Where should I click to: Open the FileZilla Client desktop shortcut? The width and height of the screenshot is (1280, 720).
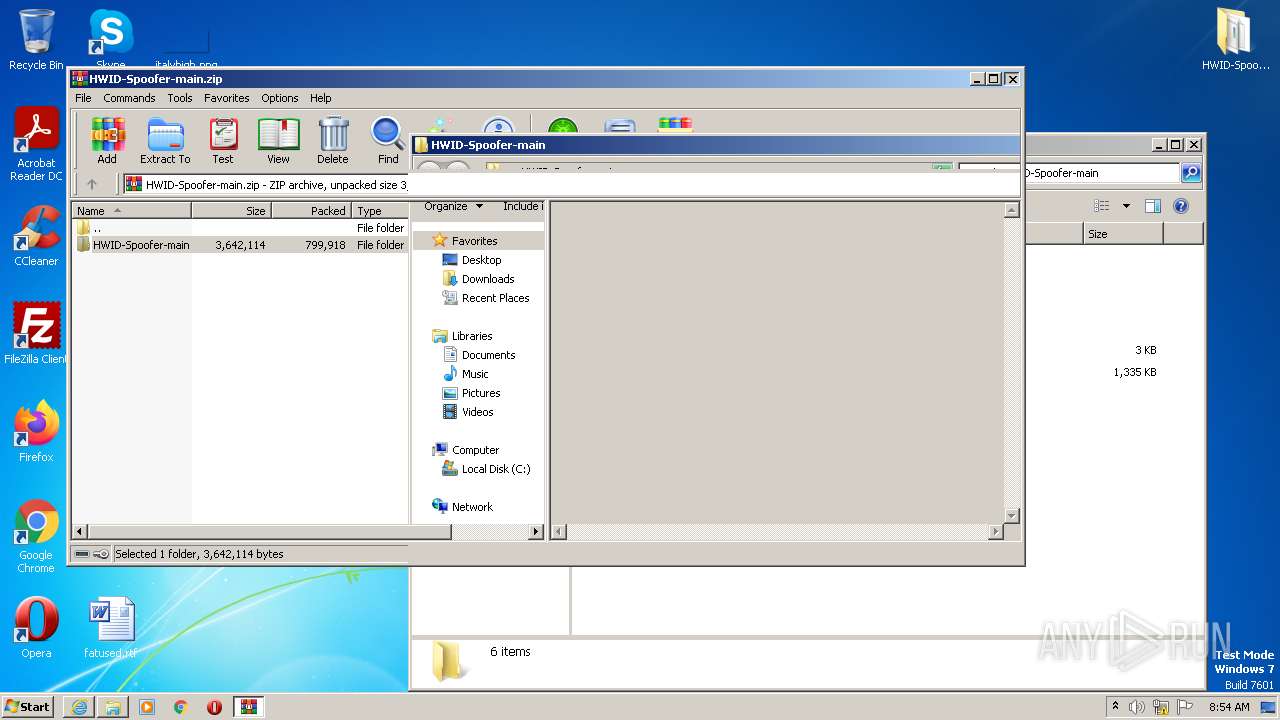[x=36, y=333]
